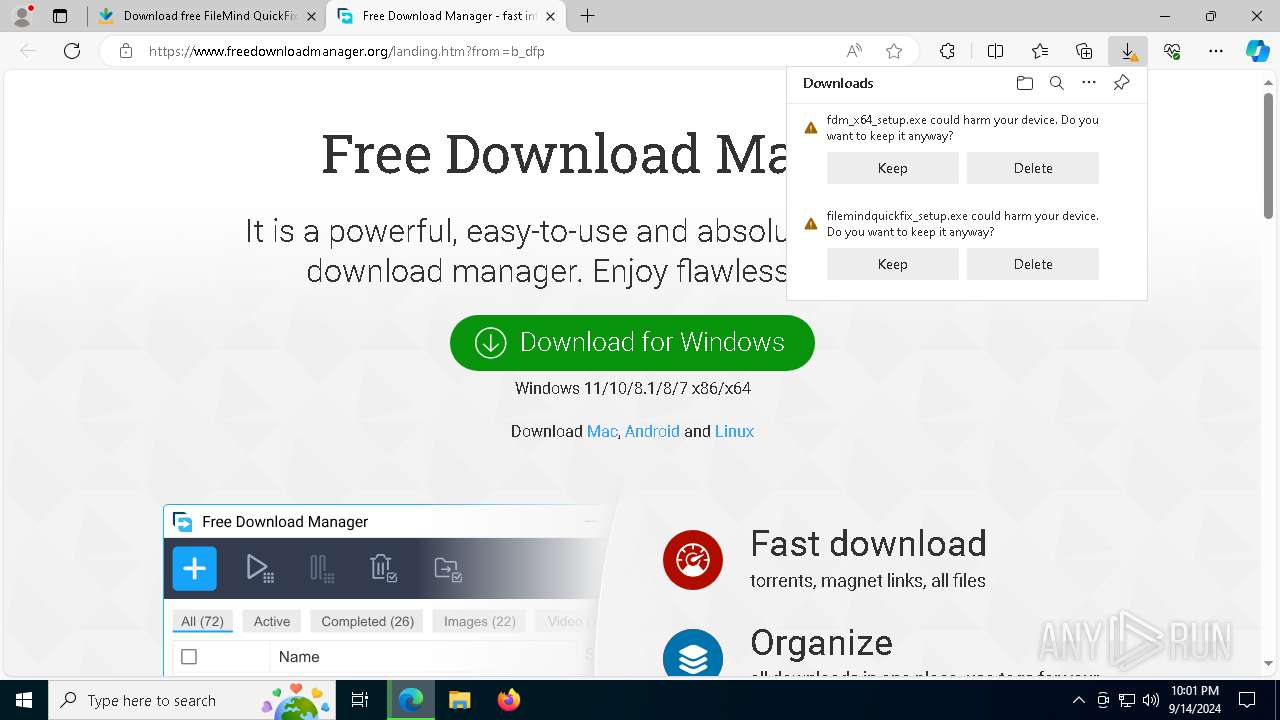Click the address bar URL

[347, 51]
